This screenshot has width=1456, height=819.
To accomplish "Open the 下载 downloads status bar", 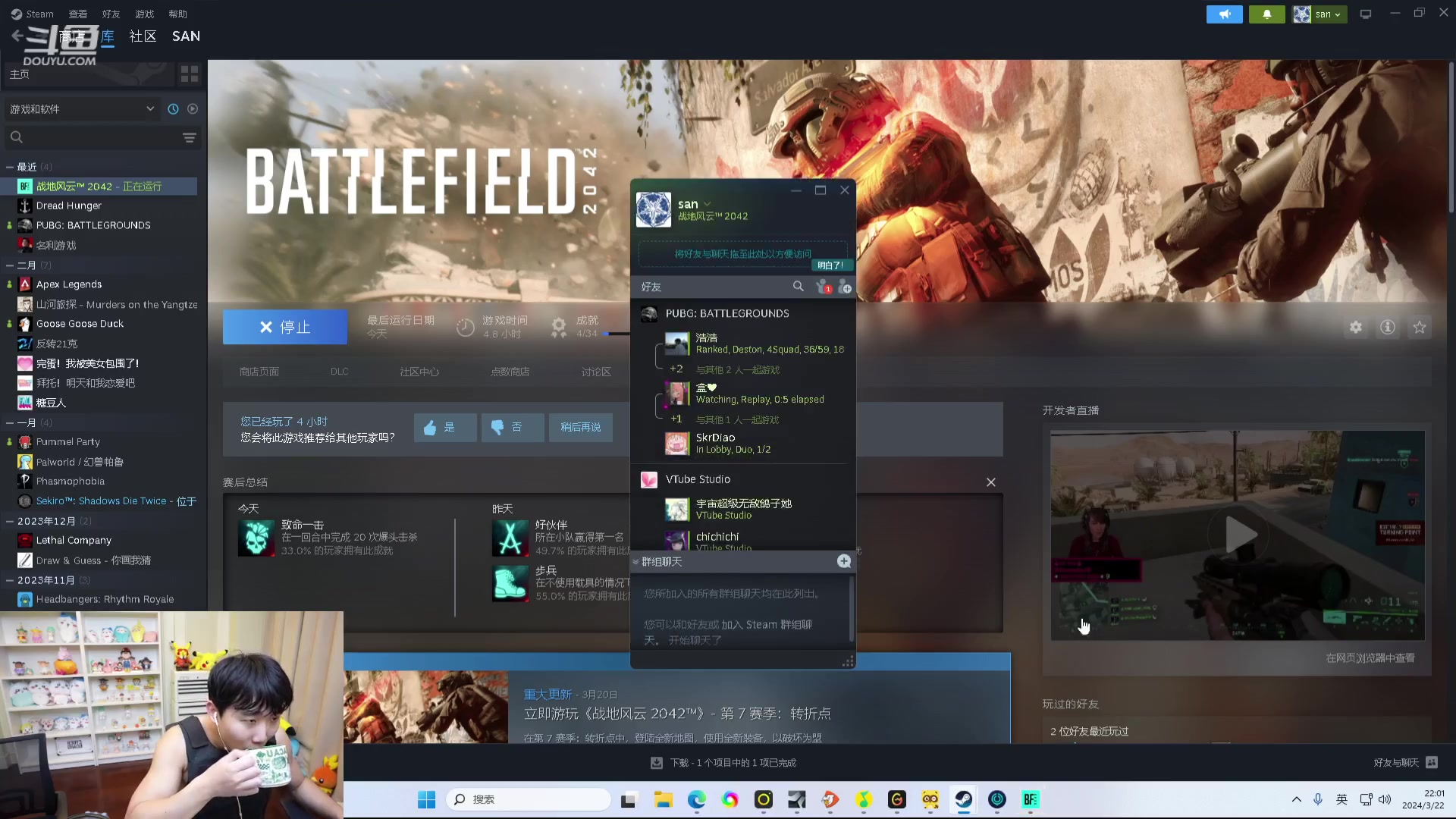I will point(723,763).
